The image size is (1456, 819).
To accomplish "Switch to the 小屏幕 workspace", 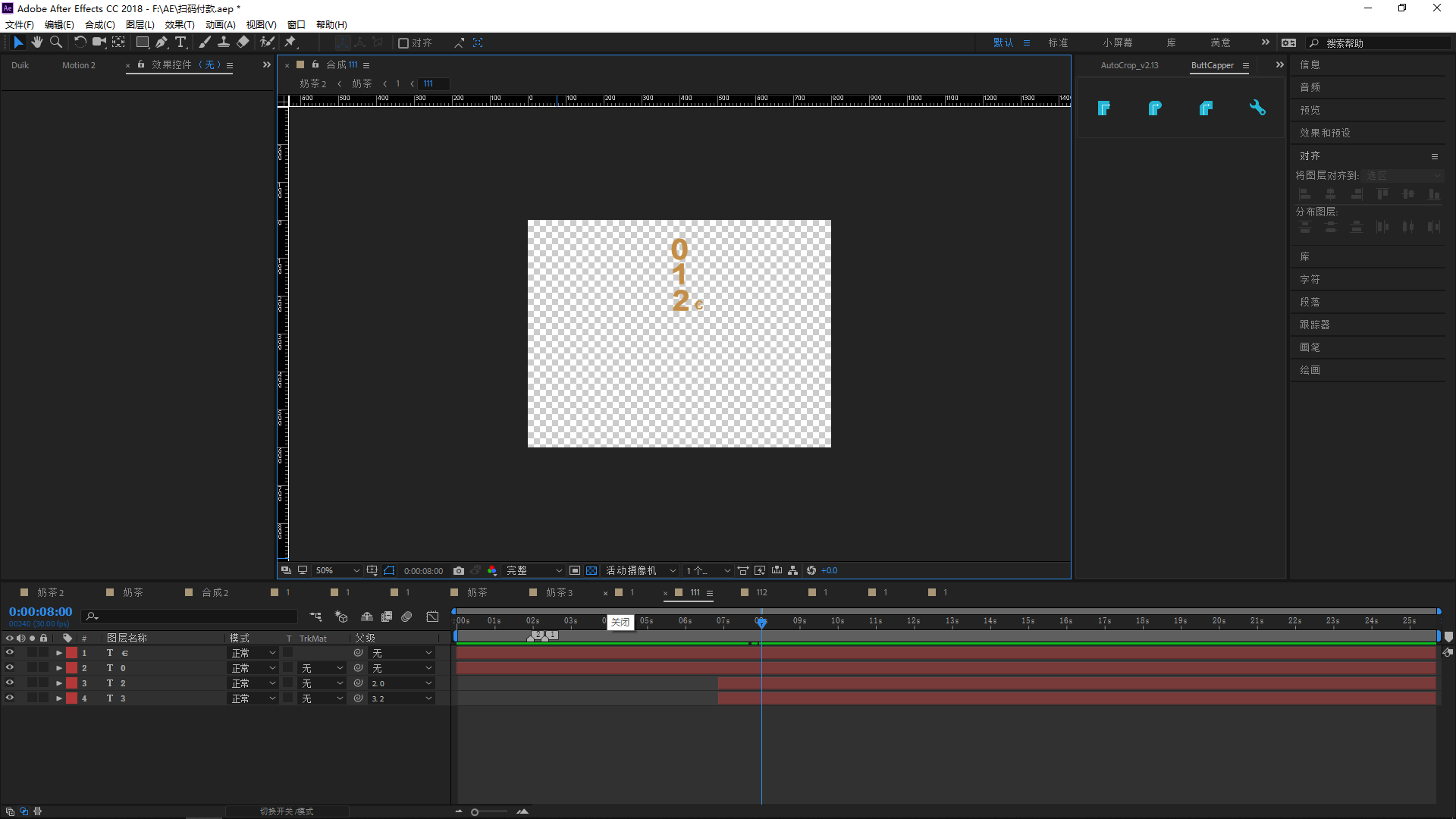I will point(1118,42).
